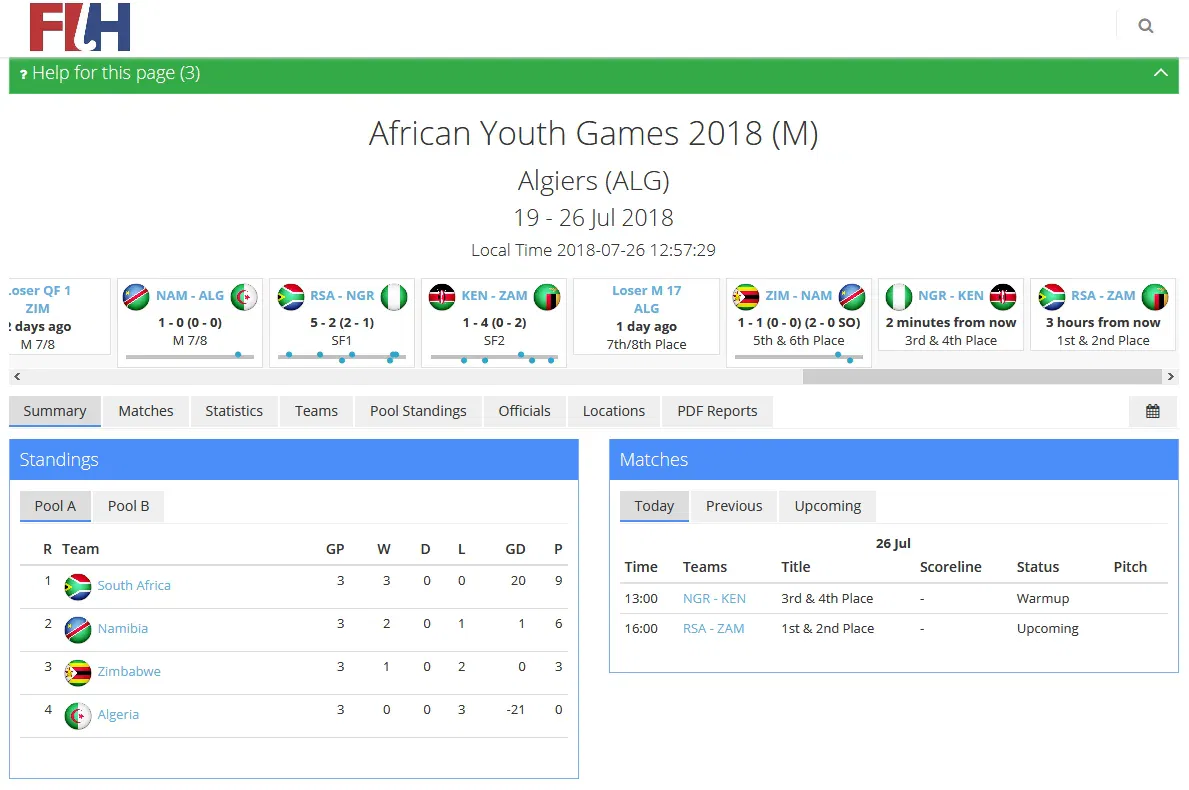Click a goal marker on RSA - NGR timeline
The image size is (1189, 790).
[320, 354]
